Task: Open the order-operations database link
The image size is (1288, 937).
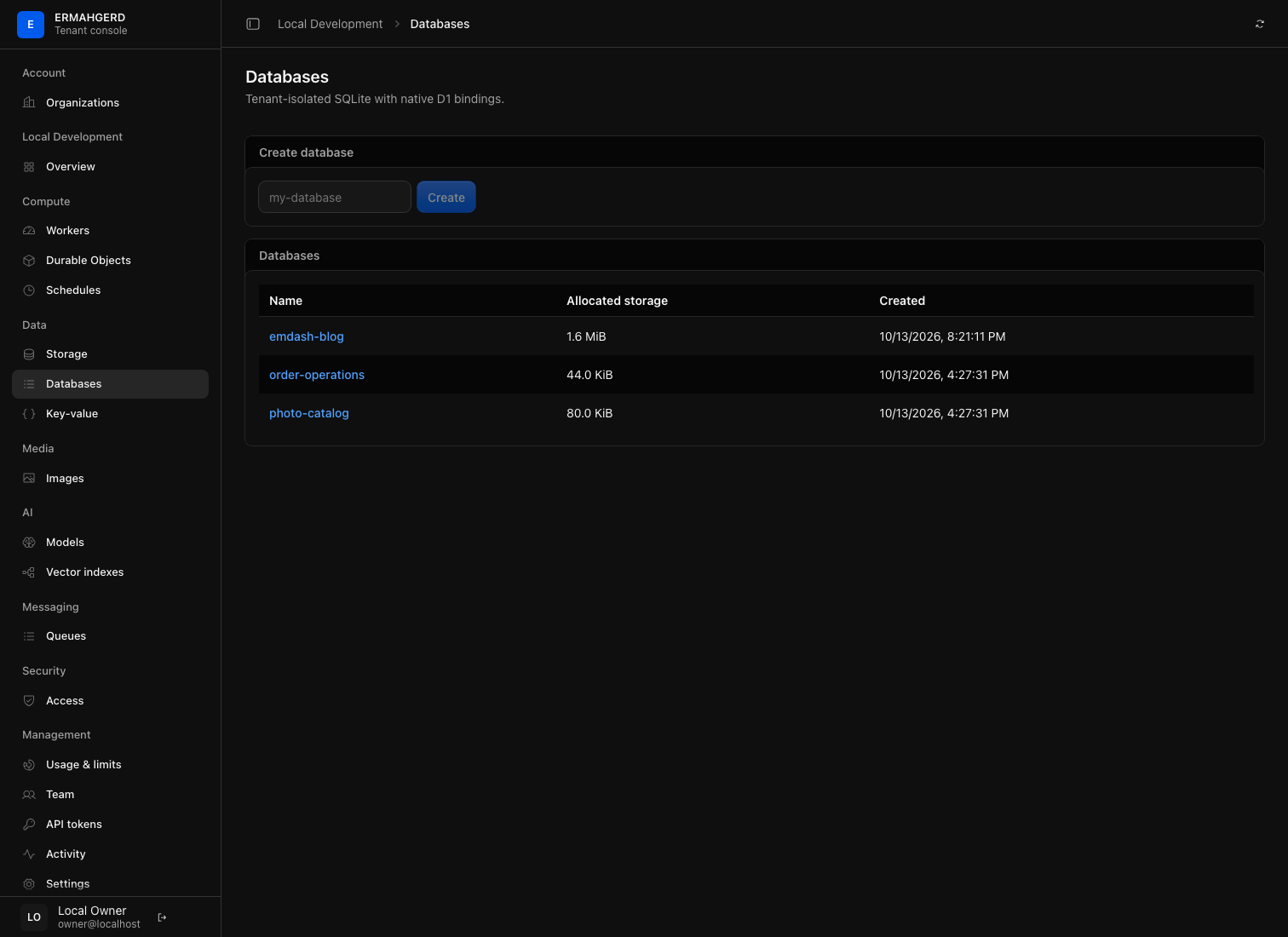Action: [317, 375]
